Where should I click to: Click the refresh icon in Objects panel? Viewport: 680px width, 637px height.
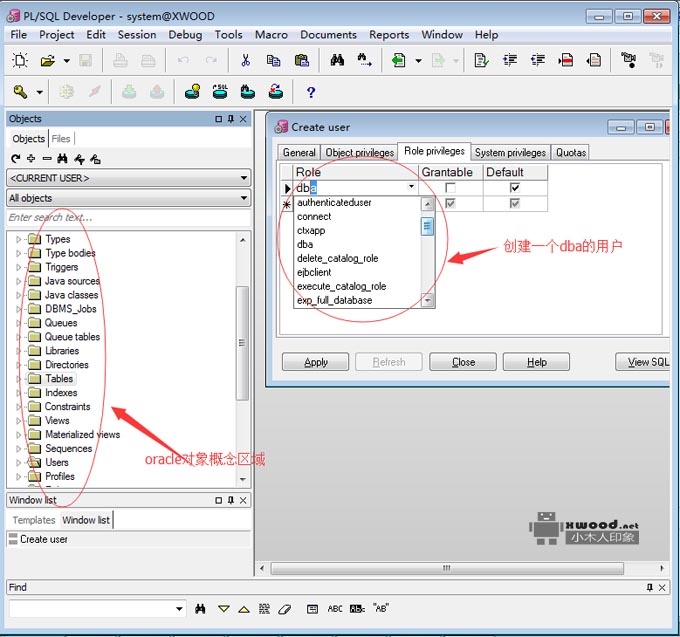(16, 159)
